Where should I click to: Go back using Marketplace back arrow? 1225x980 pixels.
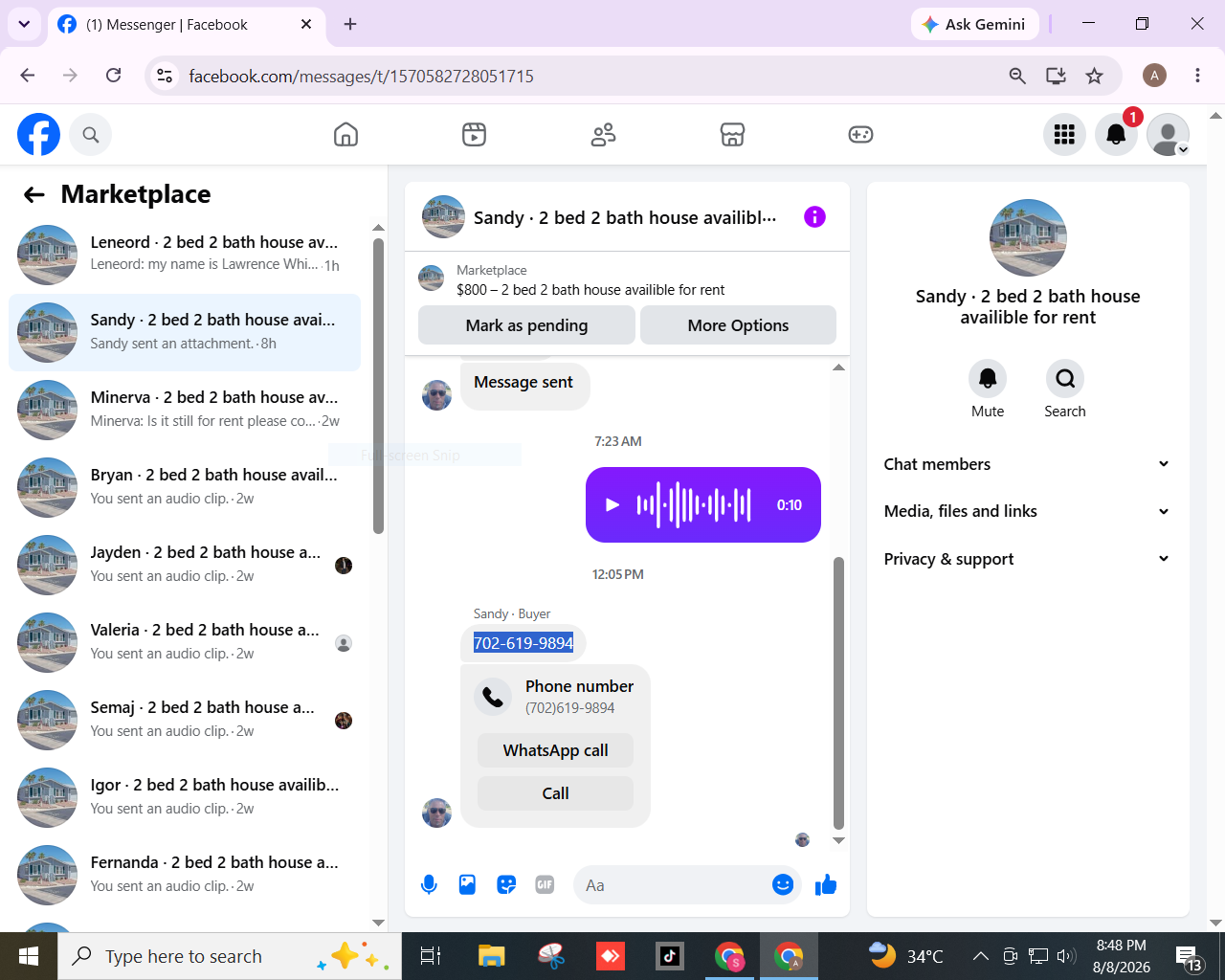click(x=34, y=195)
